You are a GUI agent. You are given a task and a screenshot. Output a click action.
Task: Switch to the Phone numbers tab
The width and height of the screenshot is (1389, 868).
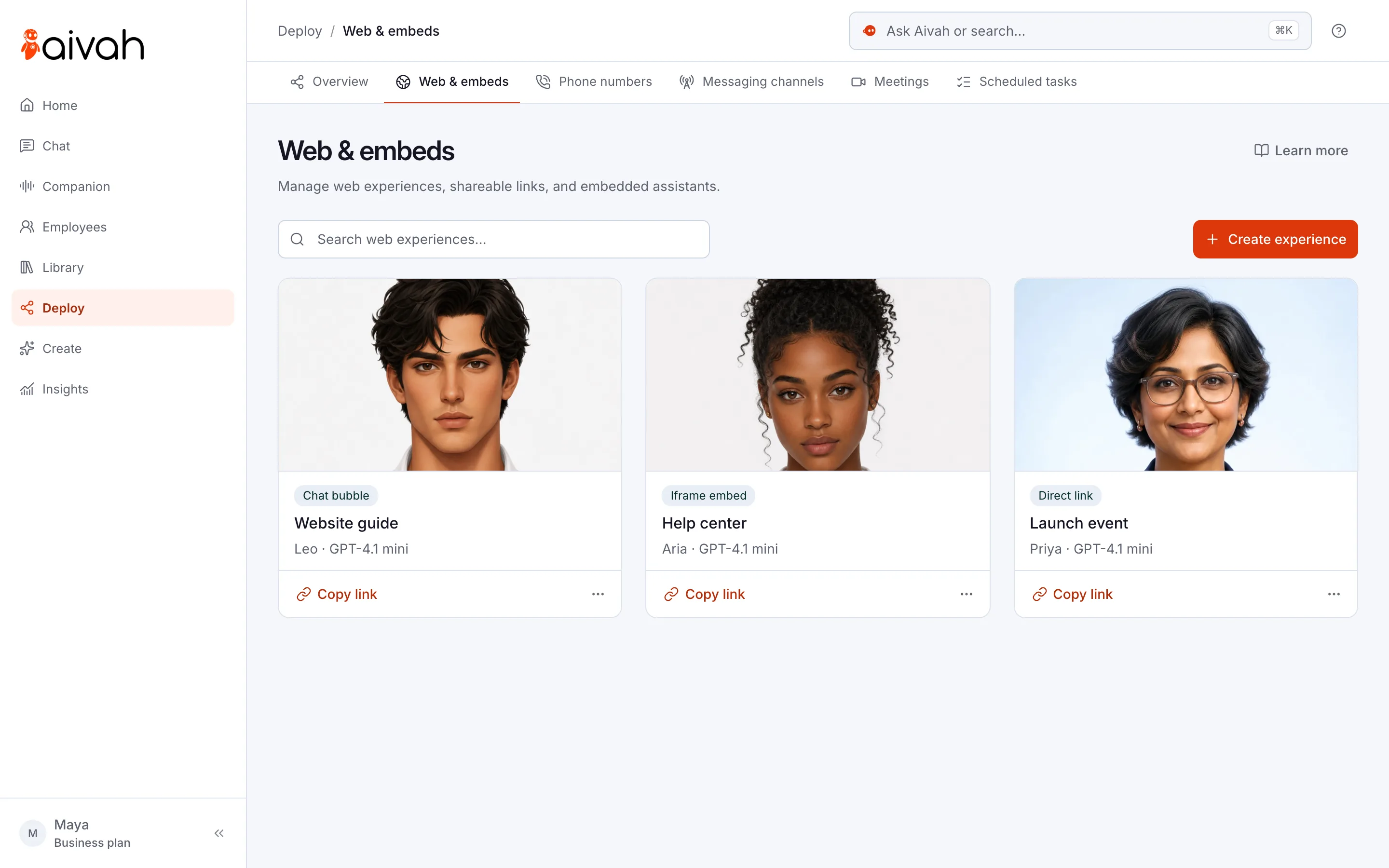(x=594, y=81)
